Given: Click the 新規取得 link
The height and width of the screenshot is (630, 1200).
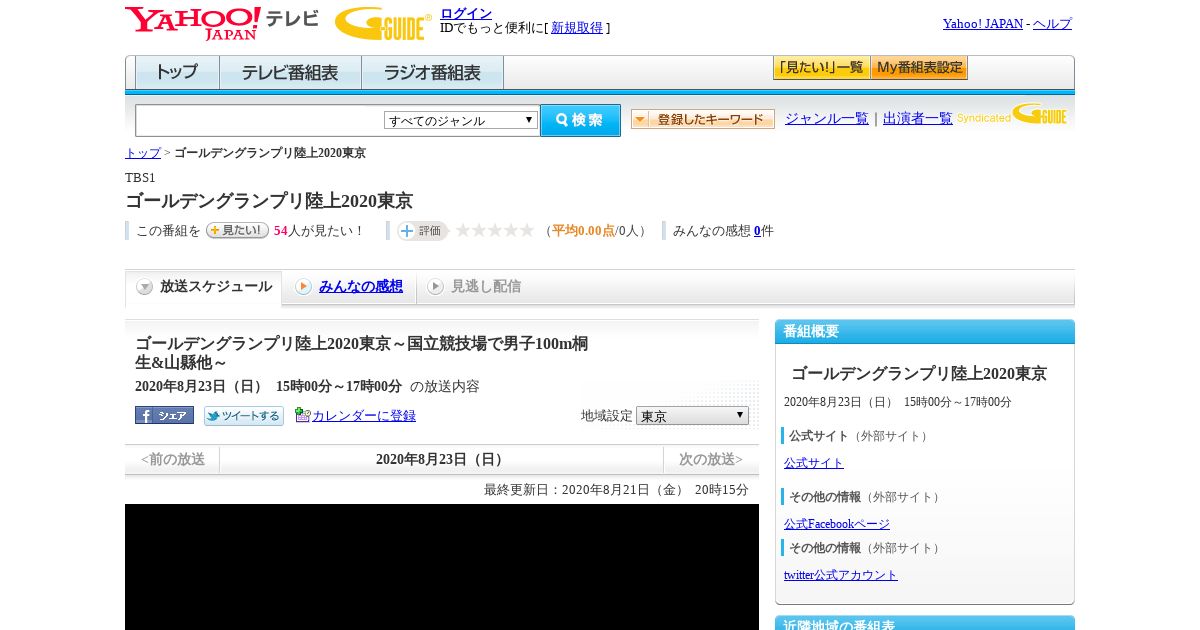Looking at the screenshot, I should (x=577, y=28).
